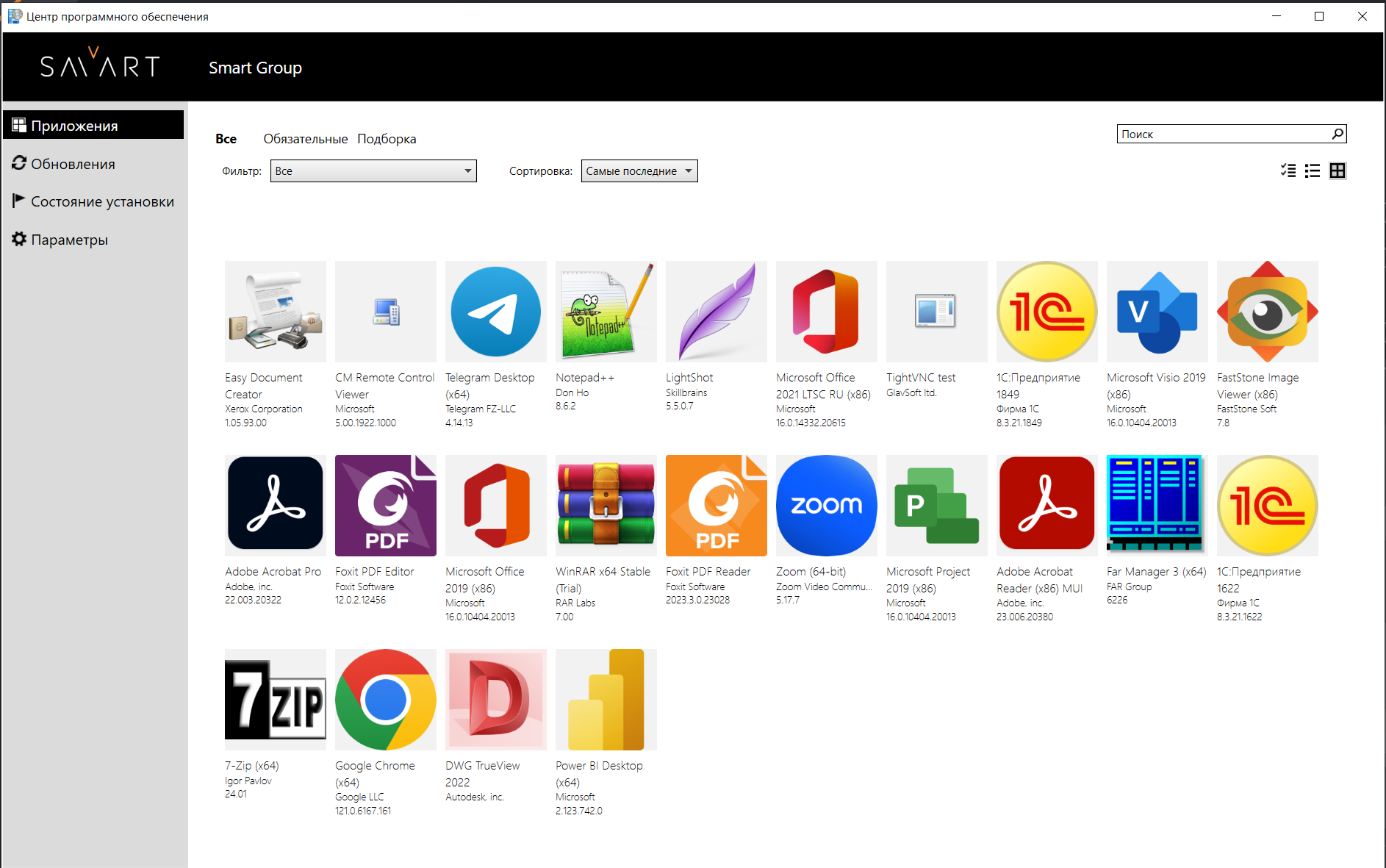This screenshot has height=868, width=1386.
Task: Open the Telegram Desktop app icon
Action: 495,312
